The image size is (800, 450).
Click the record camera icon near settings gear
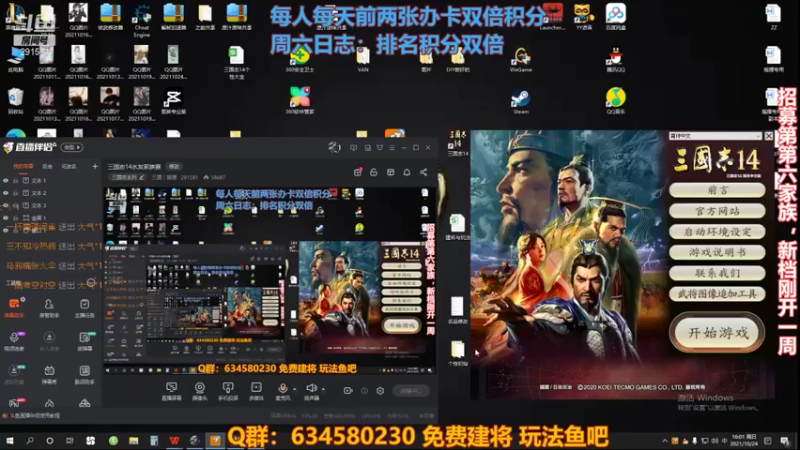click(348, 391)
